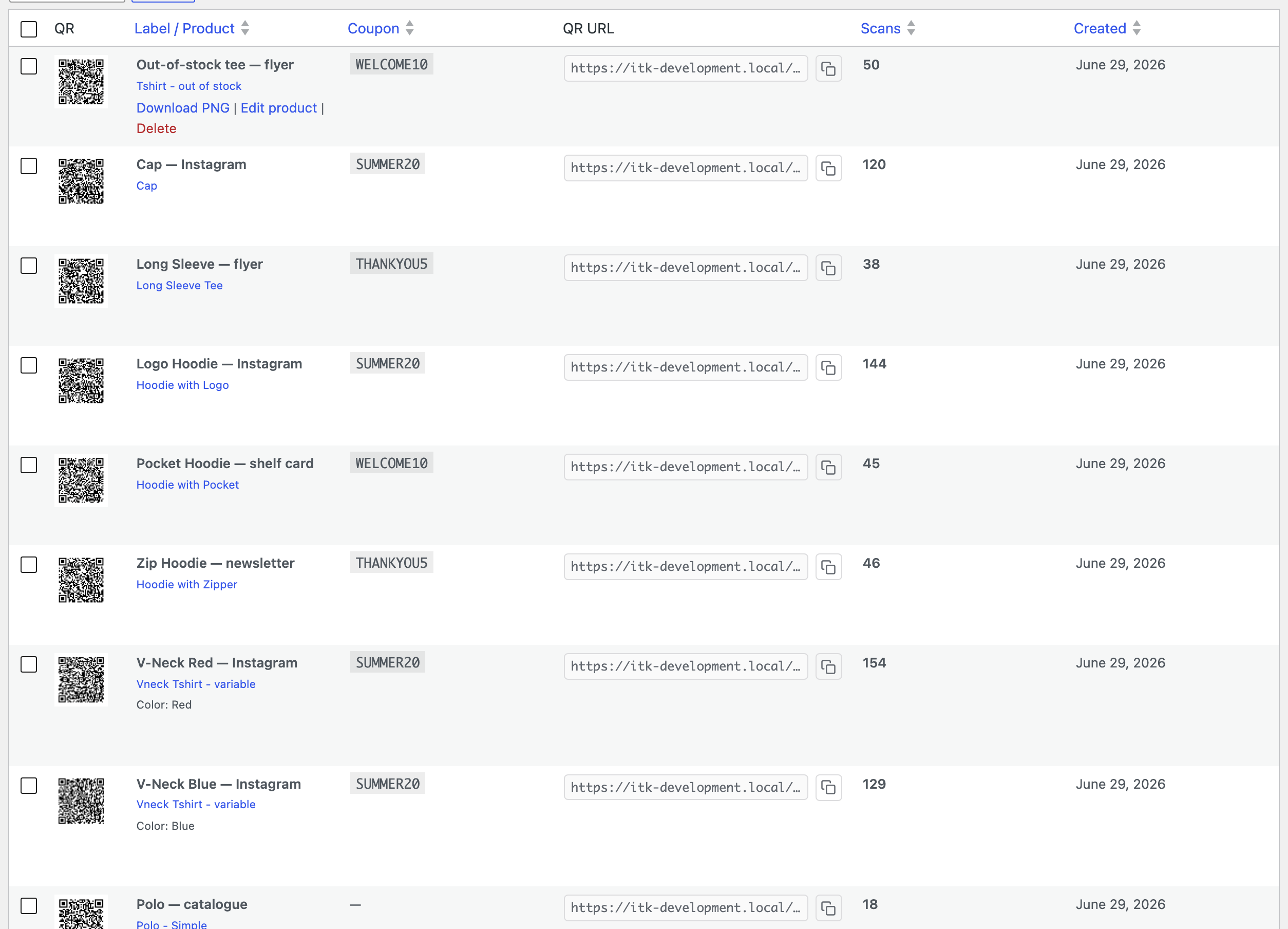Open the Cap product link
Screen dimensions: 1288x929
click(x=146, y=186)
